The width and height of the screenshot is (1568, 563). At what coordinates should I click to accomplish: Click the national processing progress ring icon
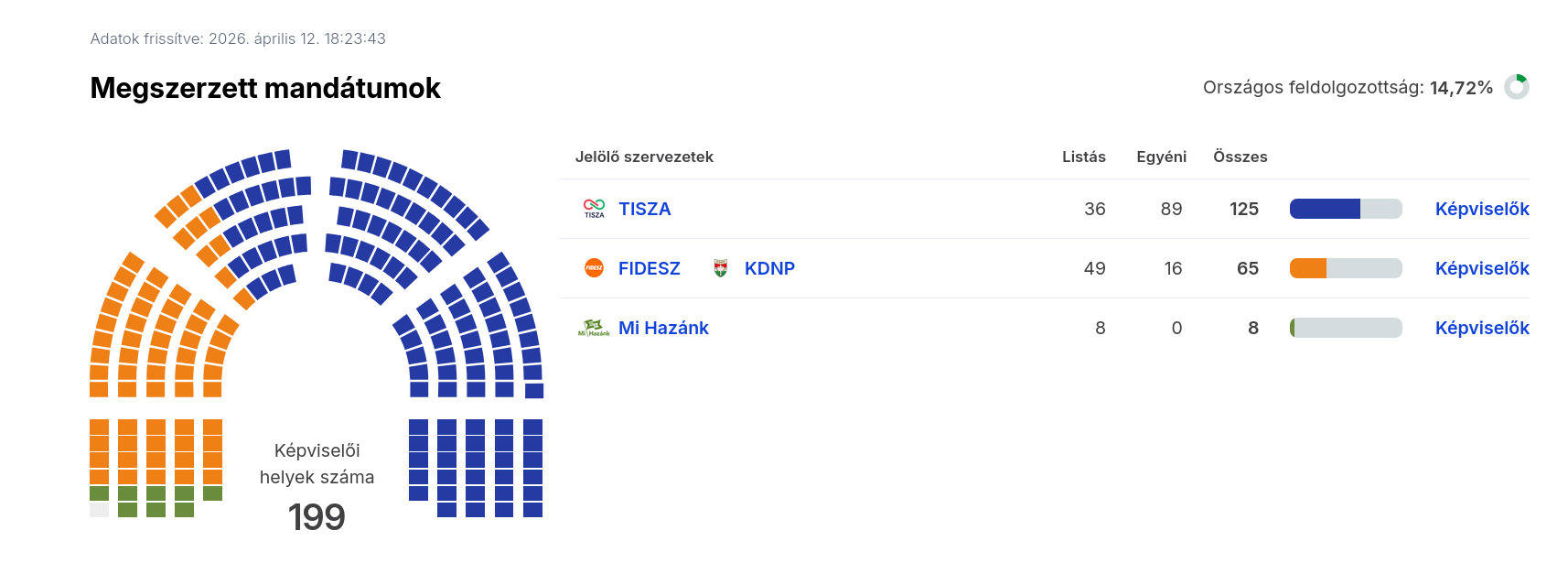(1517, 87)
